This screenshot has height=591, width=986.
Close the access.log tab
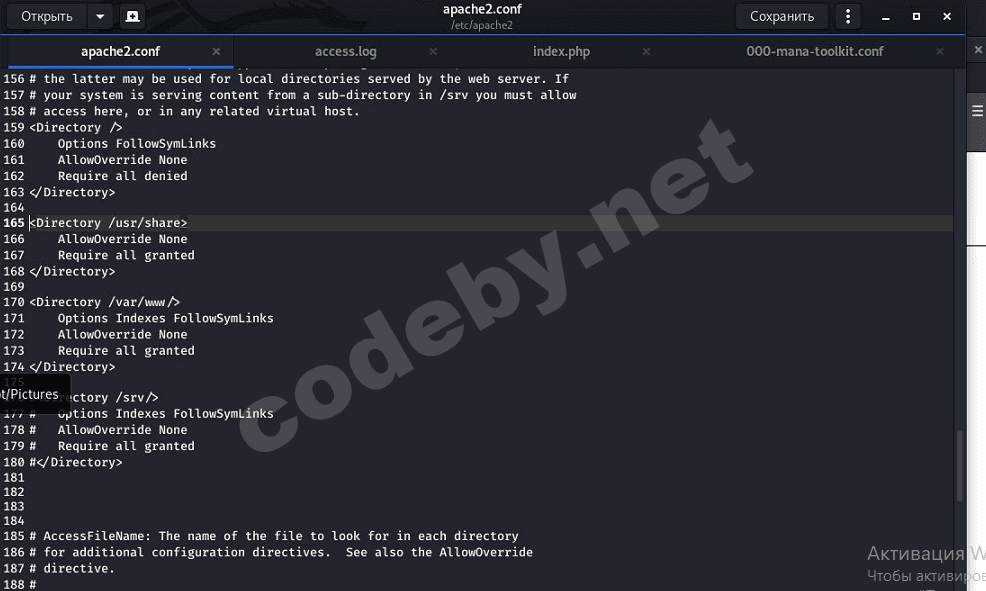click(x=433, y=52)
